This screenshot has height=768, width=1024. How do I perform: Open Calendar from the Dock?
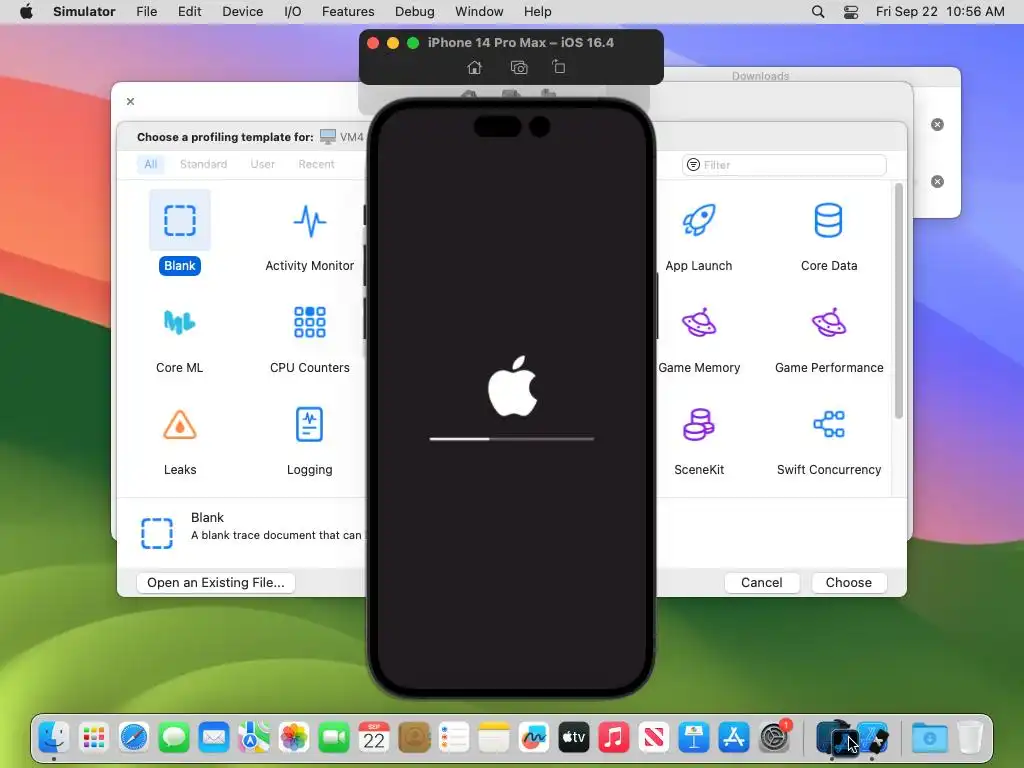pyautogui.click(x=374, y=738)
